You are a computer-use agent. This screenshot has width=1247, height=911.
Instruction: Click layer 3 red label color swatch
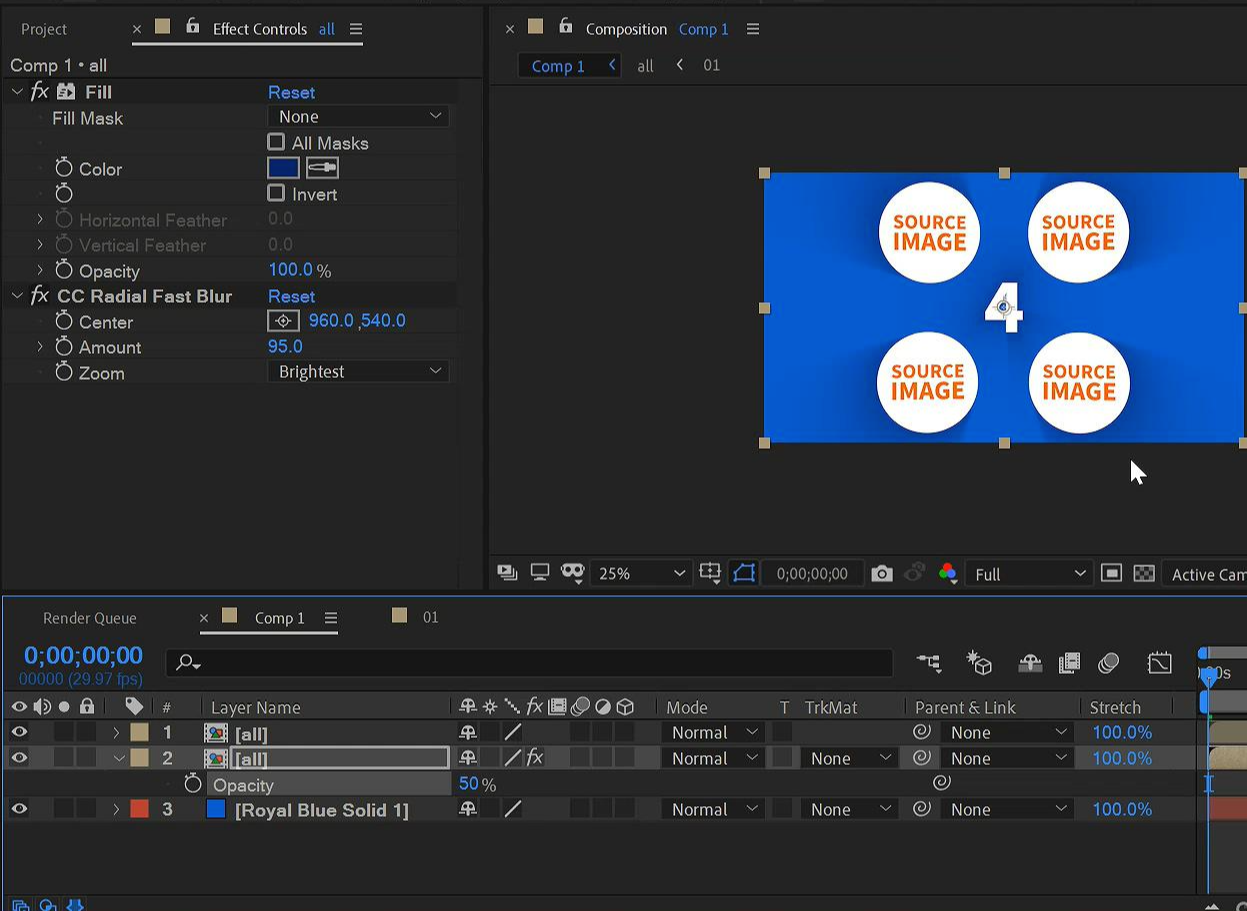point(139,808)
